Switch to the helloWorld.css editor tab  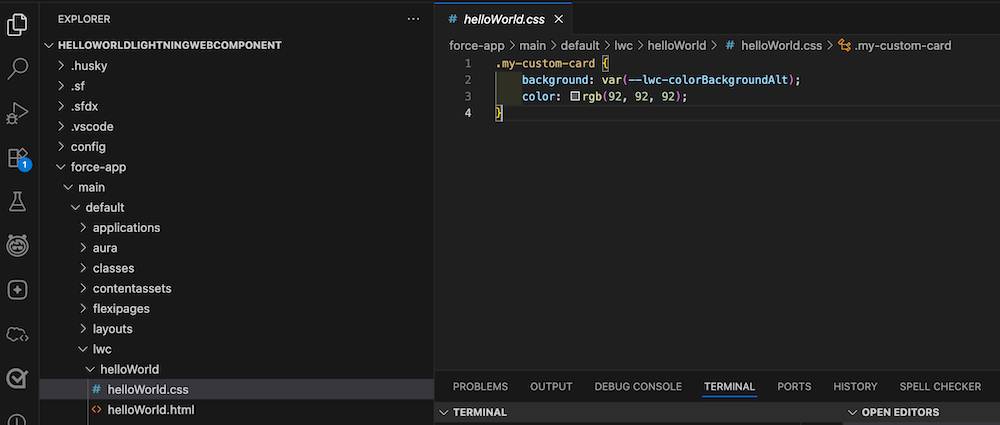[504, 19]
